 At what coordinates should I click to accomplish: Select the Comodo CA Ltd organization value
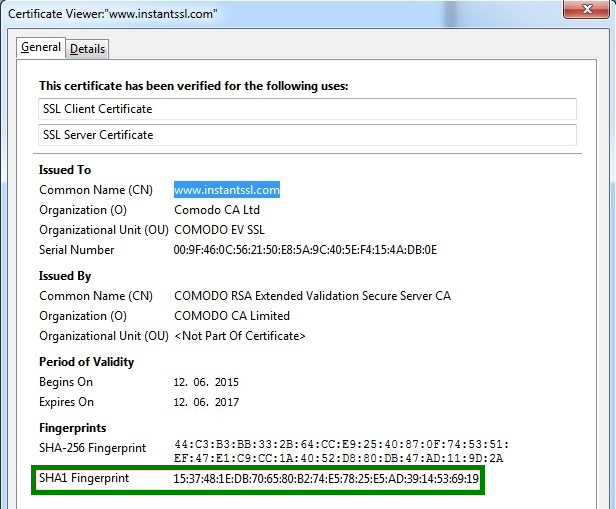point(217,210)
